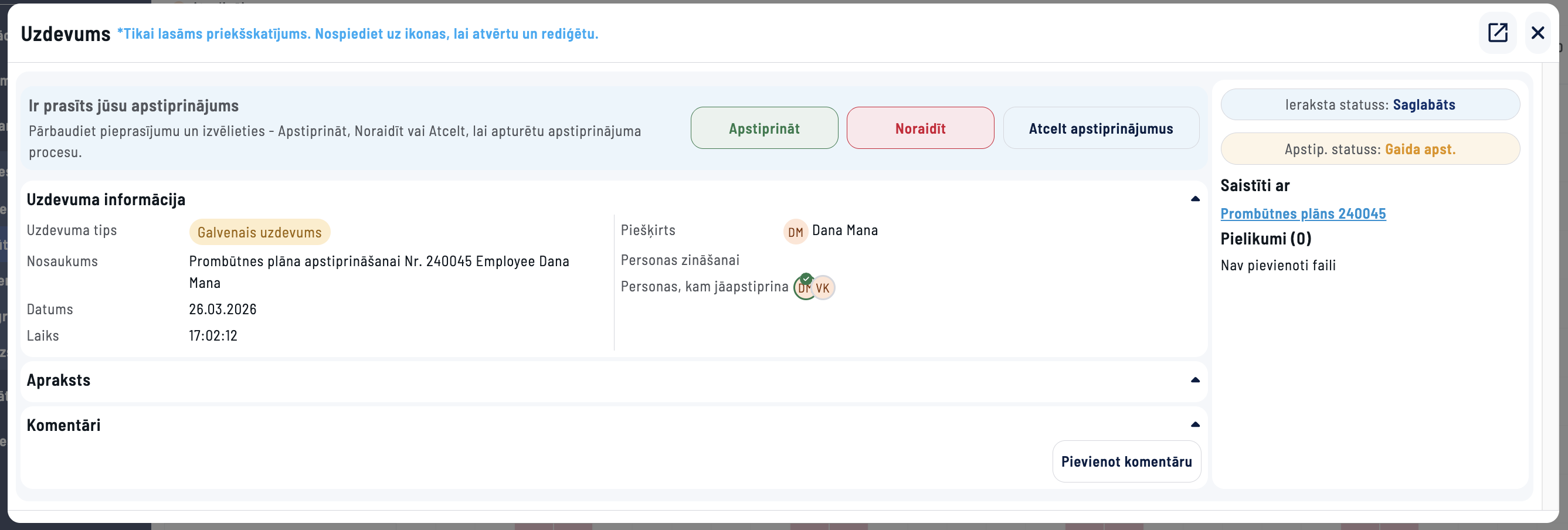
Task: Collapse the Uzdevuma informācija section
Action: click(1195, 199)
